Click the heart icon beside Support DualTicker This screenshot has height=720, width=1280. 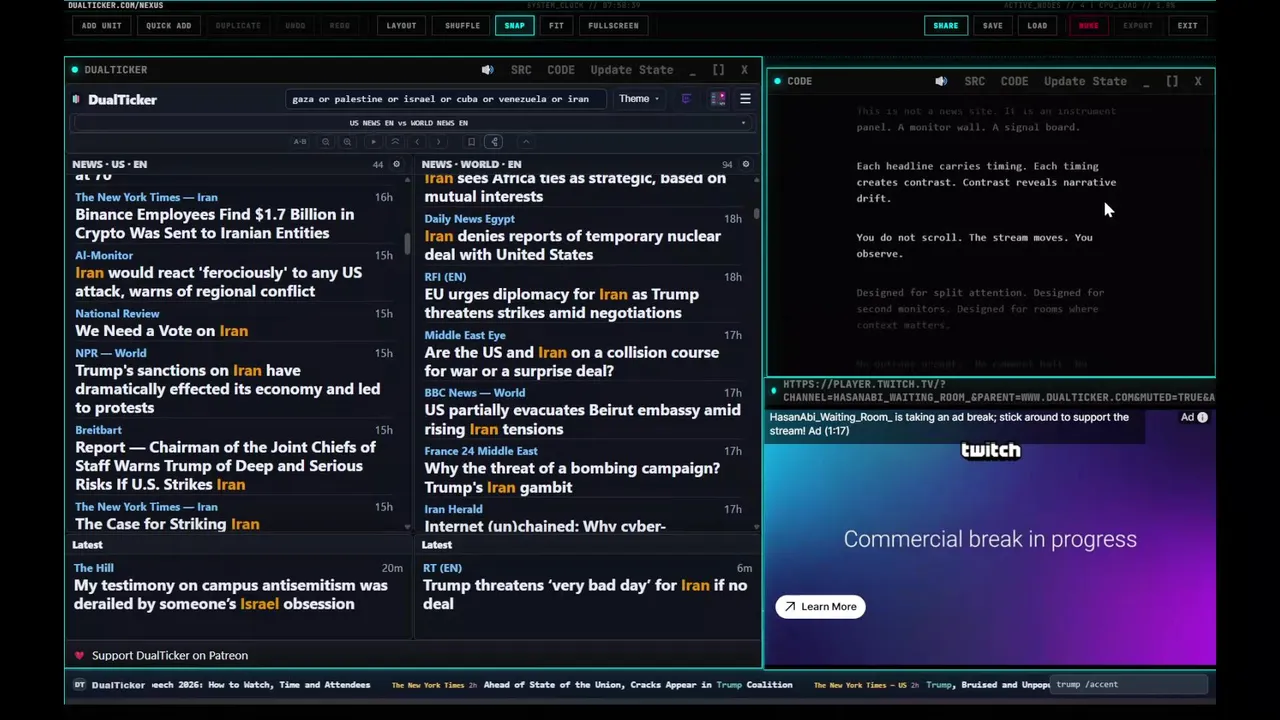(79, 656)
